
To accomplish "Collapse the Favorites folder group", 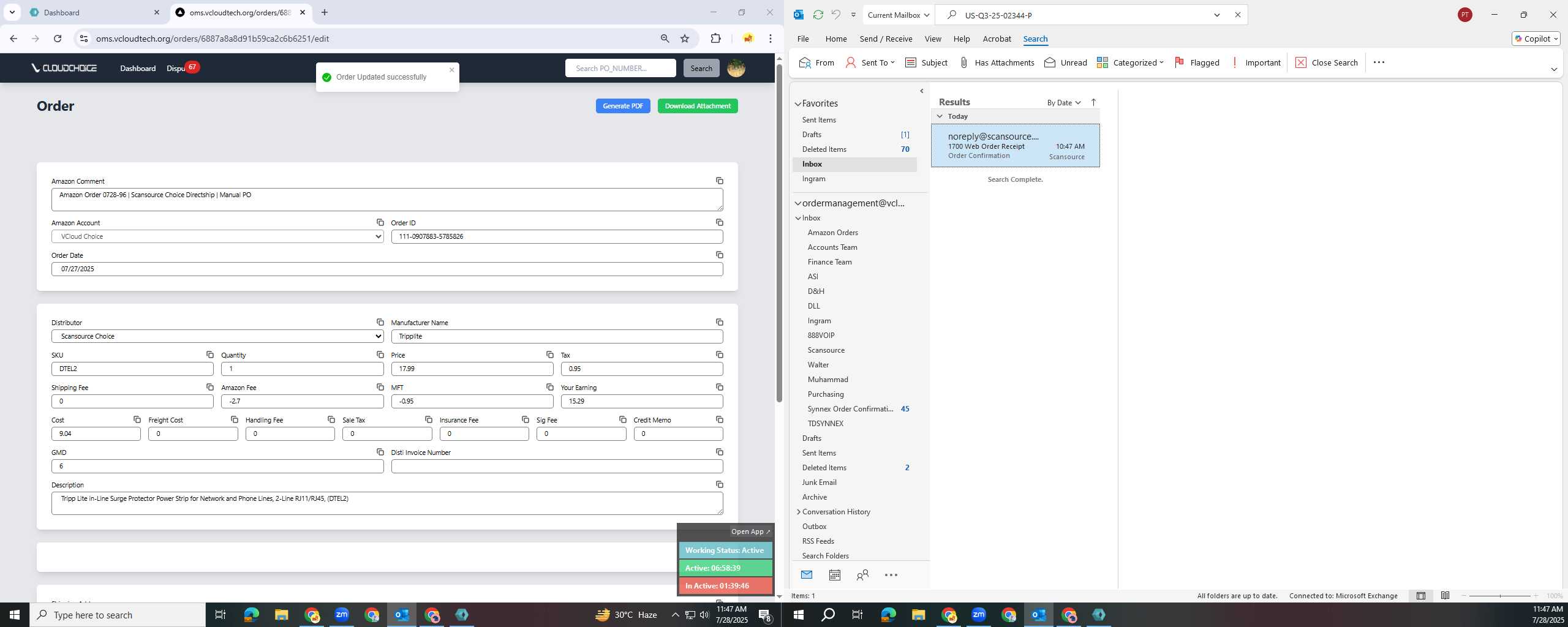I will (798, 103).
